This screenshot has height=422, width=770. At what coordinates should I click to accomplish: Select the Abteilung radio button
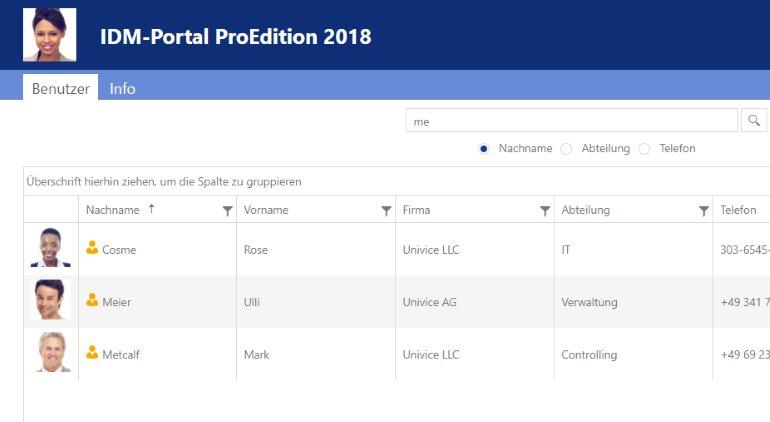pos(566,149)
